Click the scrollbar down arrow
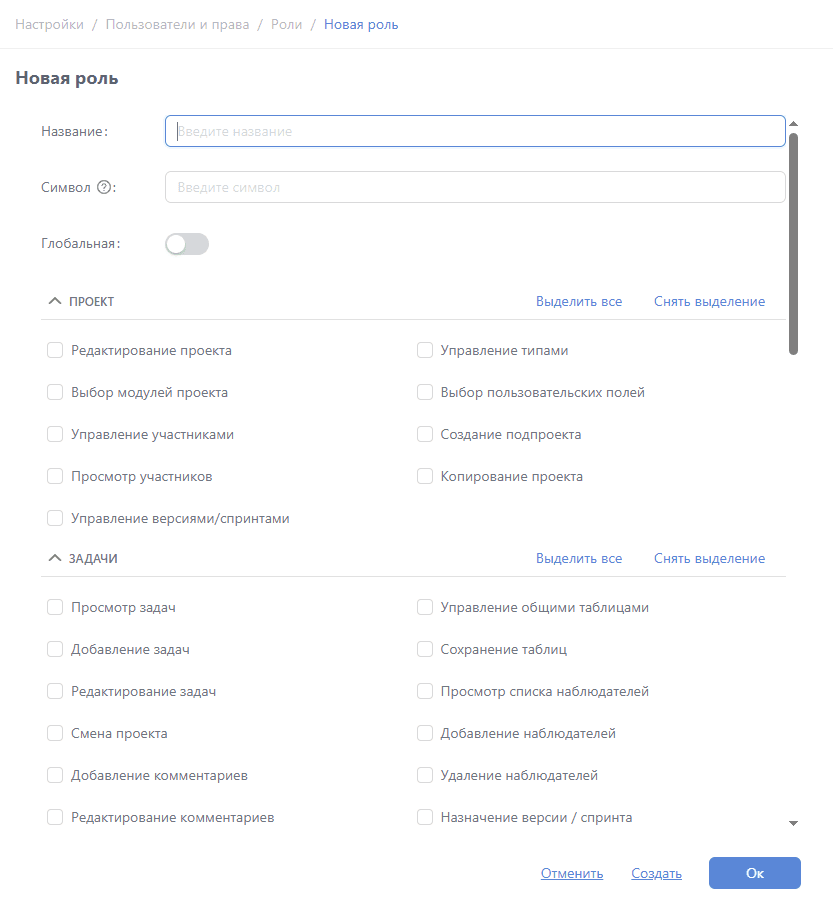Screen dimensions: 833x903 tap(793, 824)
